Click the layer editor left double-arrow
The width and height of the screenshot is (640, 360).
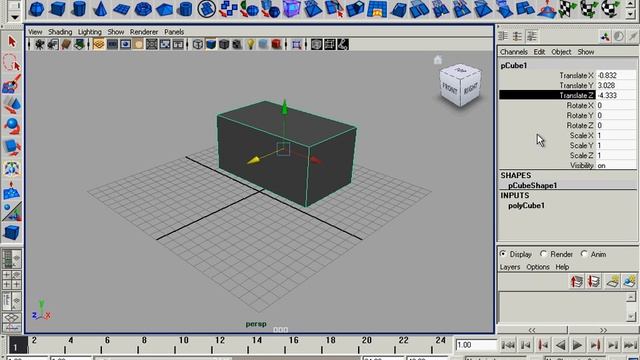(532, 330)
